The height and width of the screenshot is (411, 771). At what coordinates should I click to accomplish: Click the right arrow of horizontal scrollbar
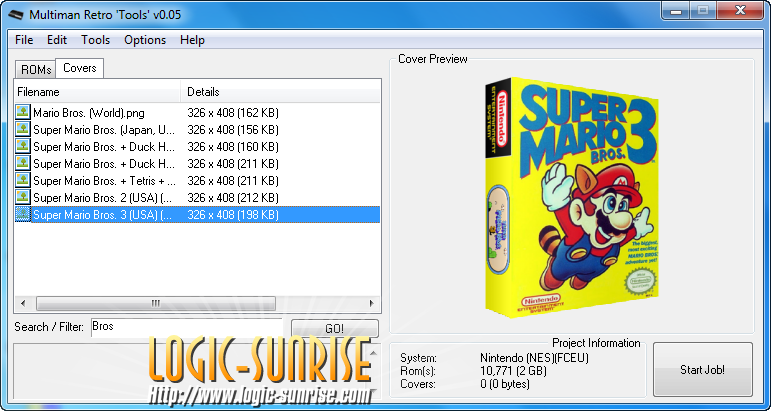[x=372, y=303]
